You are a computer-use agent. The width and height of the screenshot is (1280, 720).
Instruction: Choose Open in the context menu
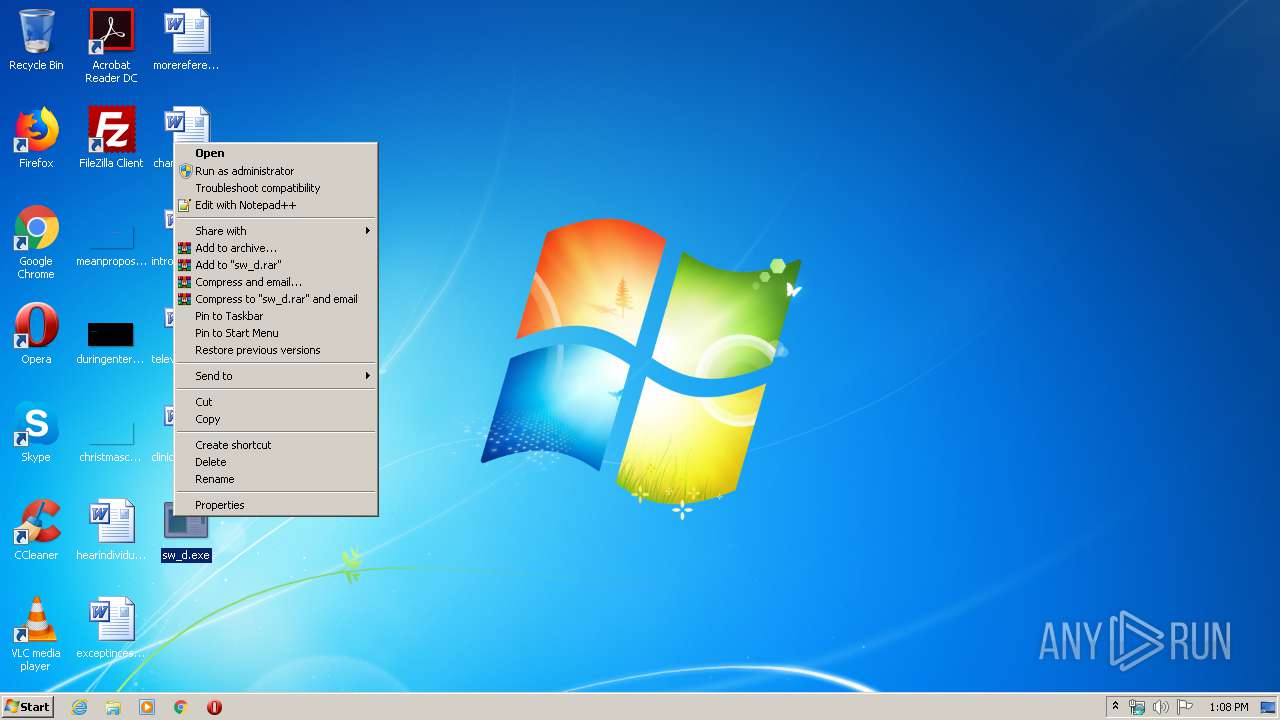click(x=276, y=153)
